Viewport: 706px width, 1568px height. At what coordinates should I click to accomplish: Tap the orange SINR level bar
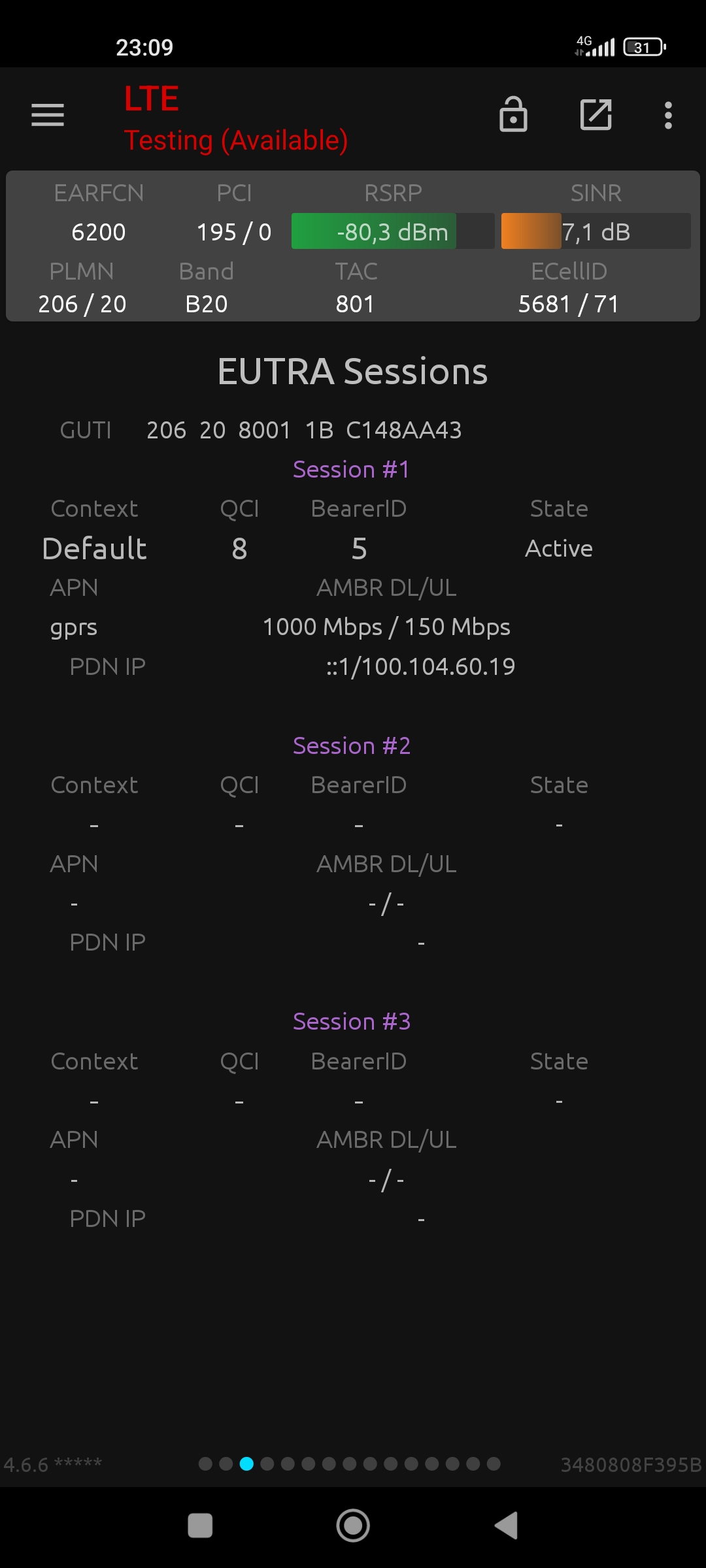tap(531, 231)
